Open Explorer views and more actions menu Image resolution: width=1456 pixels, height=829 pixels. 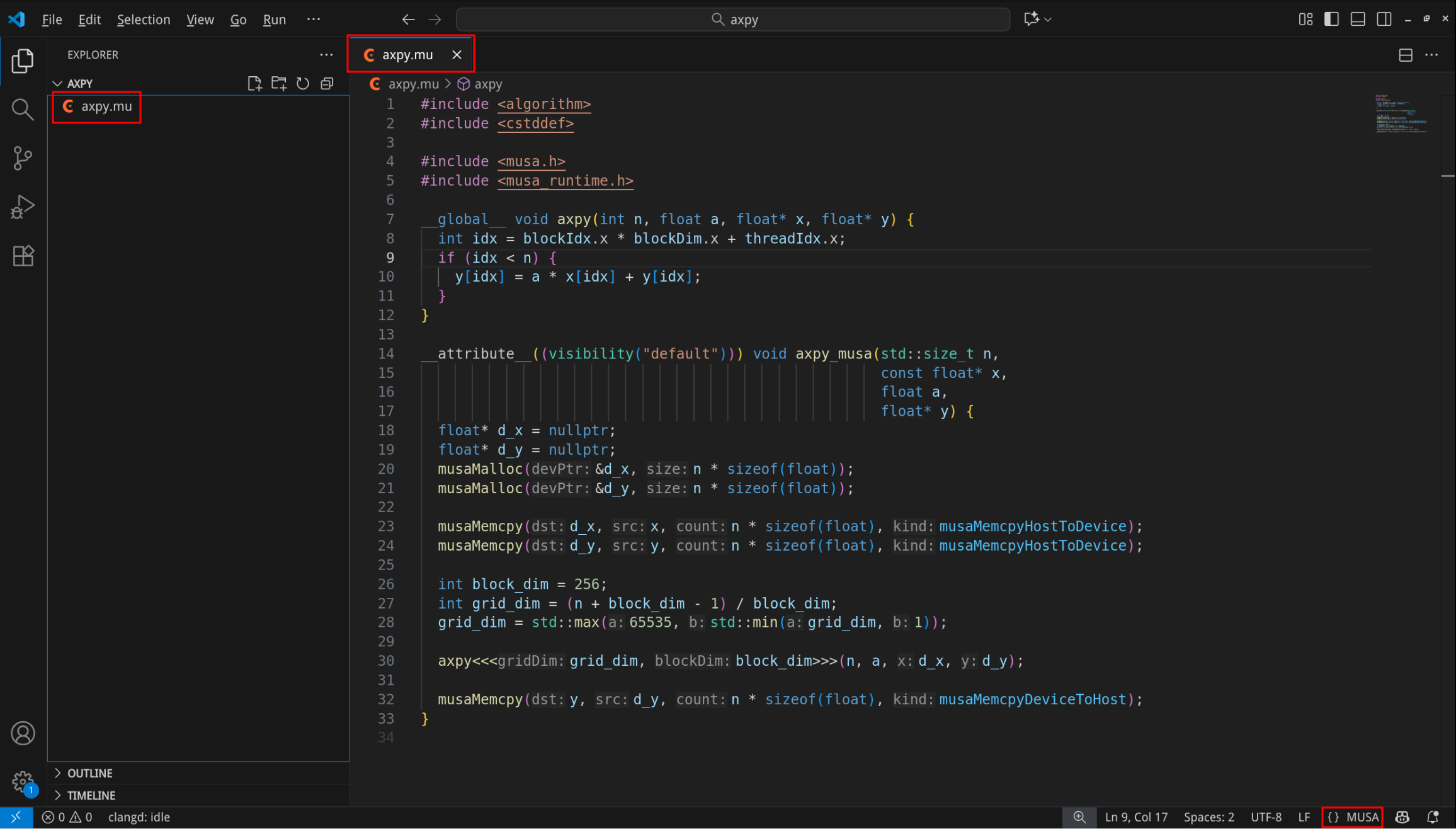pos(326,55)
